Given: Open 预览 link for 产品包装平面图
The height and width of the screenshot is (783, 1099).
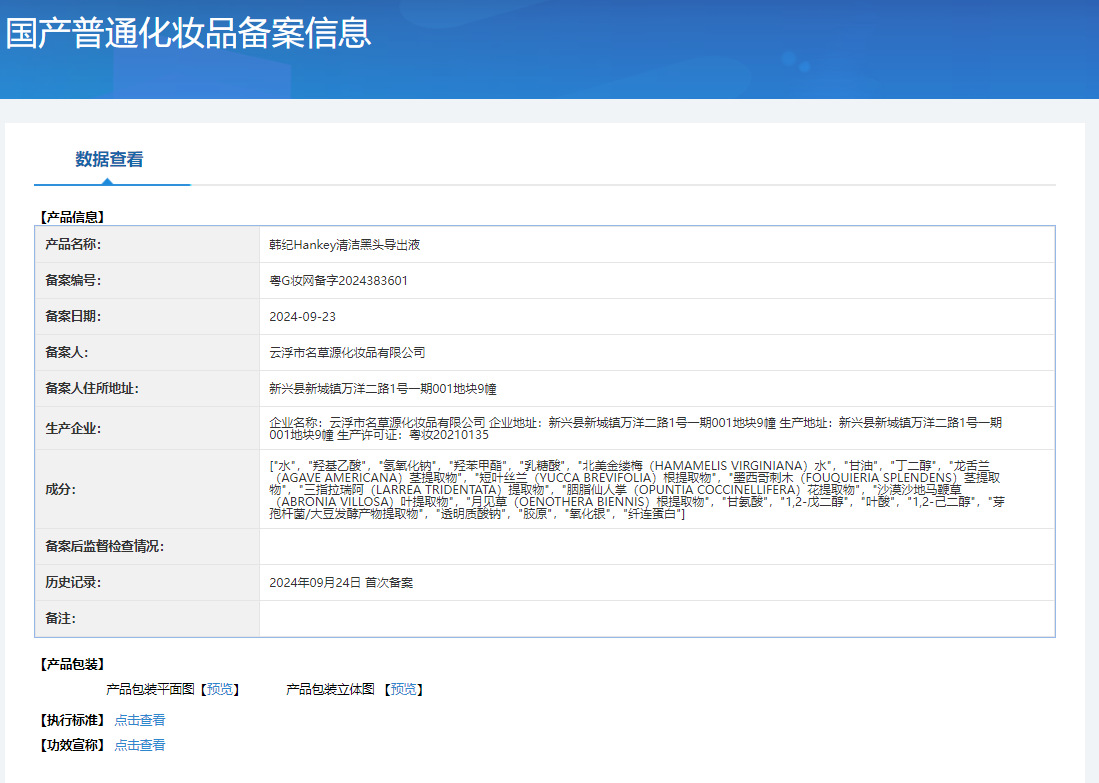Looking at the screenshot, I should [x=220, y=689].
